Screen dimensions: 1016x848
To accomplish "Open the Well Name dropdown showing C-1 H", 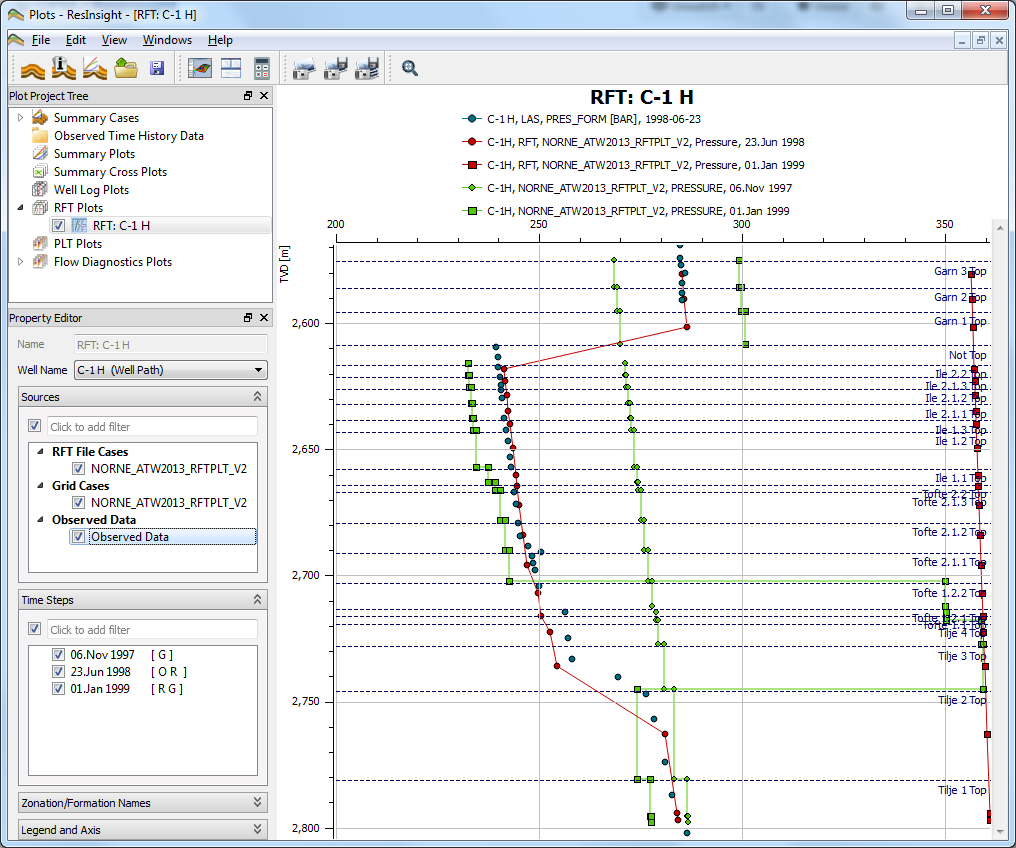I will 256,369.
